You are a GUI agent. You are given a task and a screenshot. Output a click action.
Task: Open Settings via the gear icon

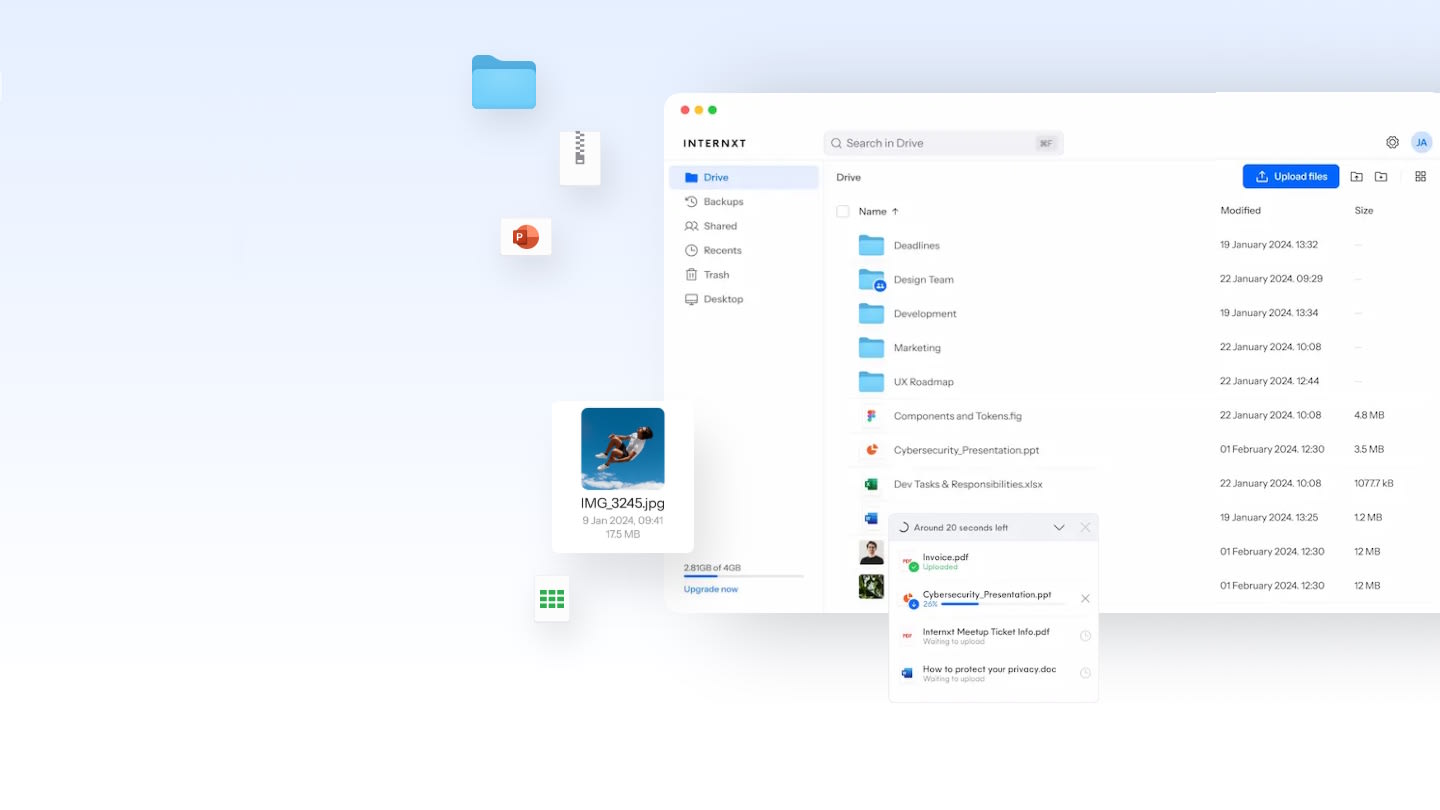click(x=1392, y=142)
